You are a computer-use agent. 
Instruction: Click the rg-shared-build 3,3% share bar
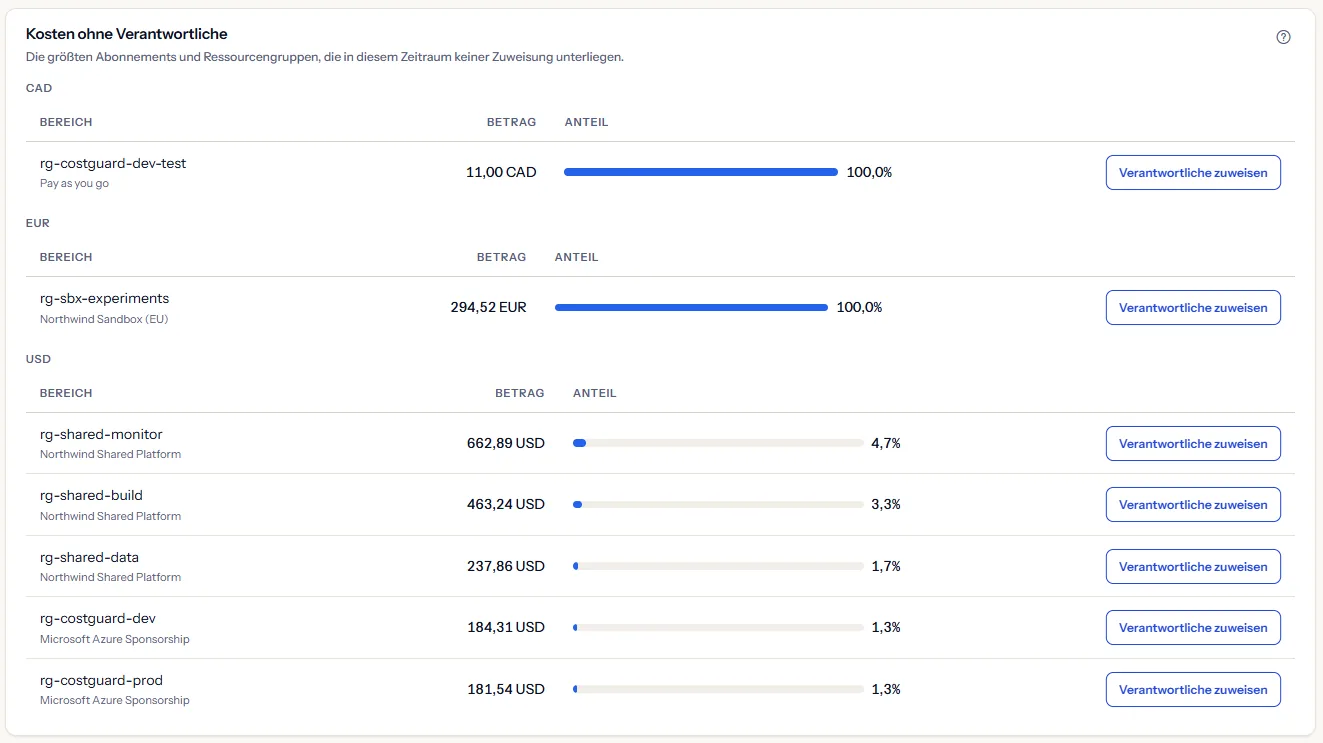718,504
